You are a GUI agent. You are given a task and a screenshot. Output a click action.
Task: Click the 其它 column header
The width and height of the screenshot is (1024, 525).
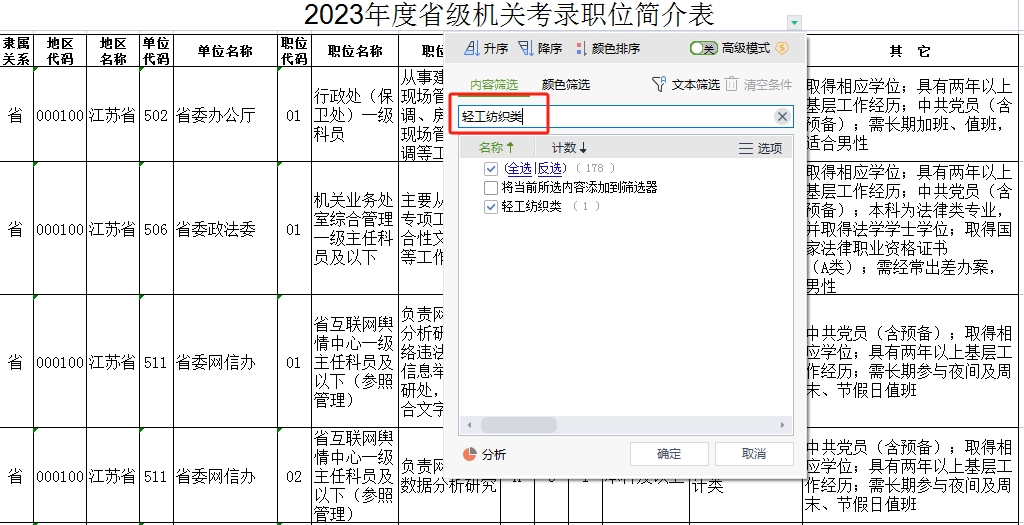pyautogui.click(x=909, y=51)
